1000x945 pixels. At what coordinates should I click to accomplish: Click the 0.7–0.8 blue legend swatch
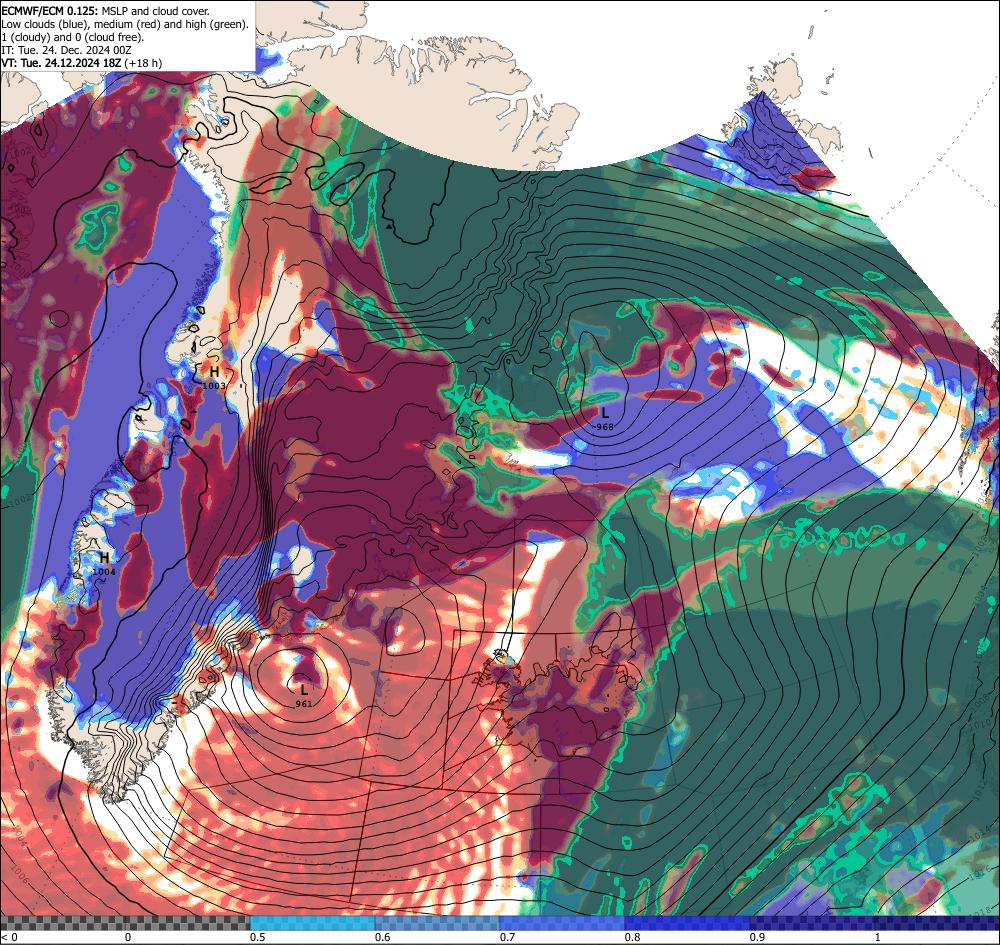pyautogui.click(x=562, y=922)
